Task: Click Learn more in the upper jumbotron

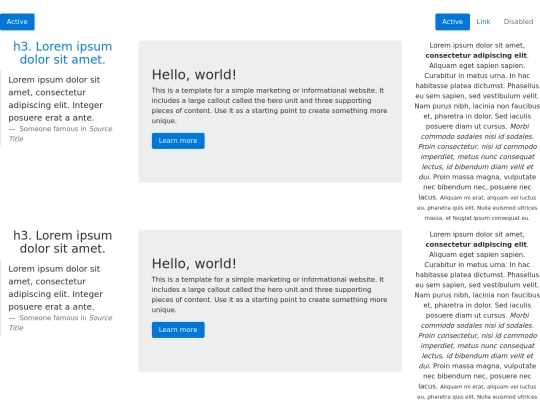Action: tap(178, 141)
